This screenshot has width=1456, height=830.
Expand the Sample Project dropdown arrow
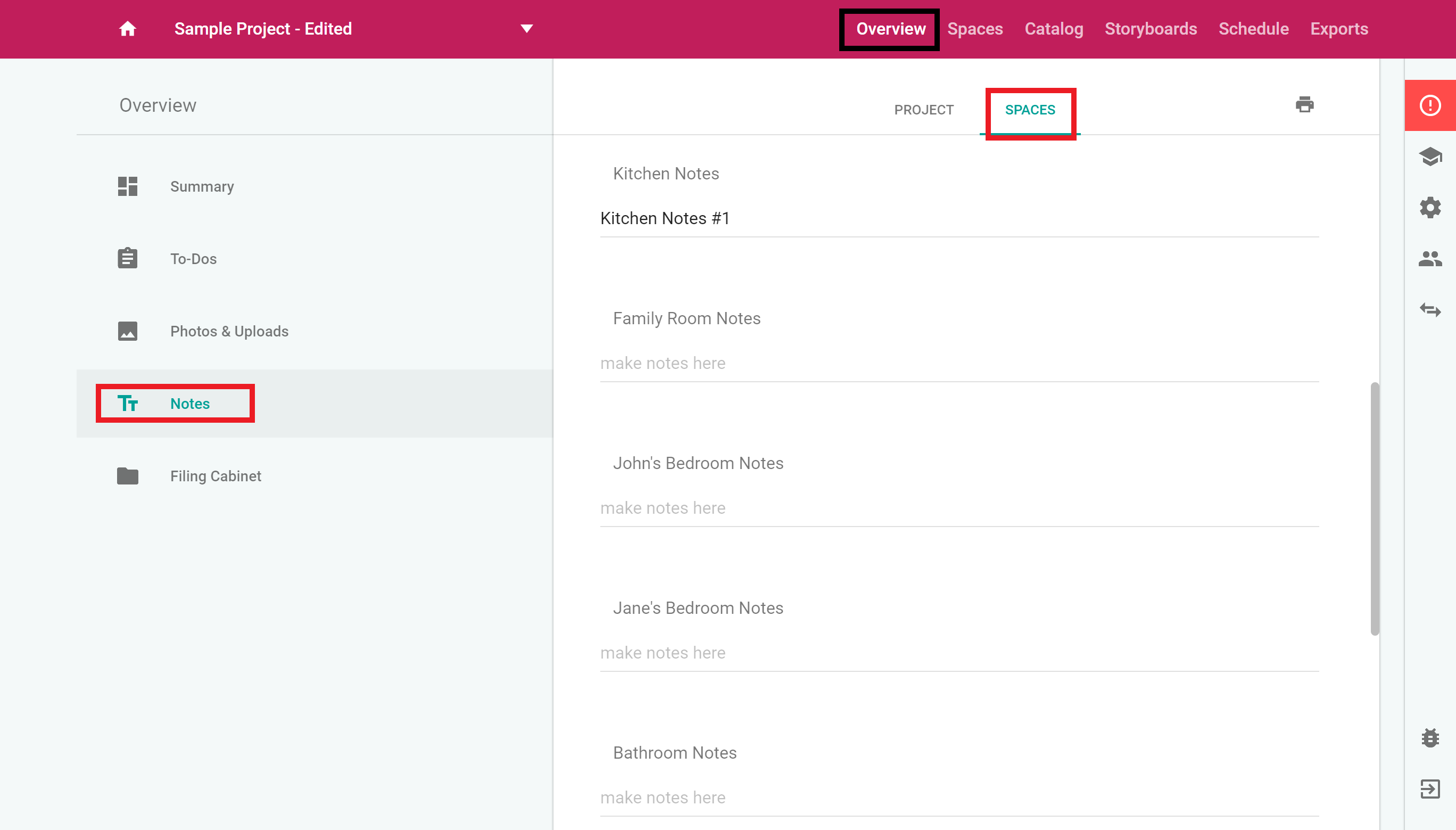[x=526, y=29]
